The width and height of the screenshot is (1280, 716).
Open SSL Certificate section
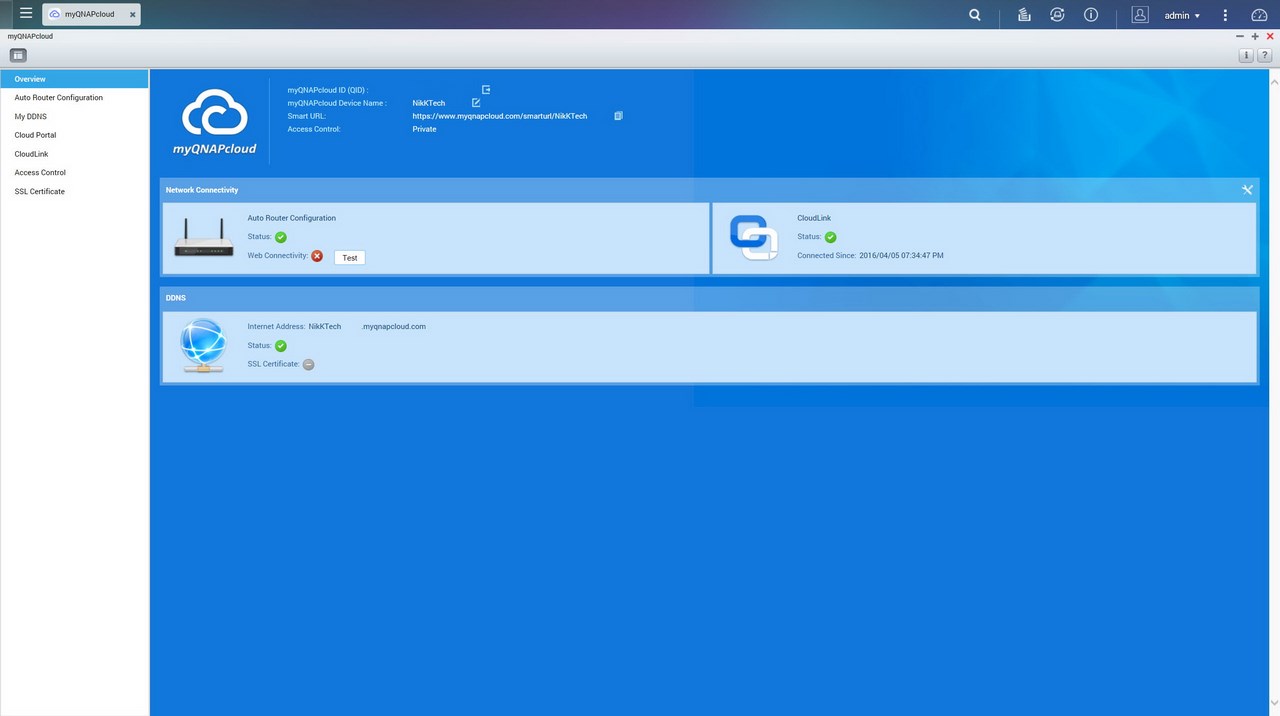[x=74, y=191]
